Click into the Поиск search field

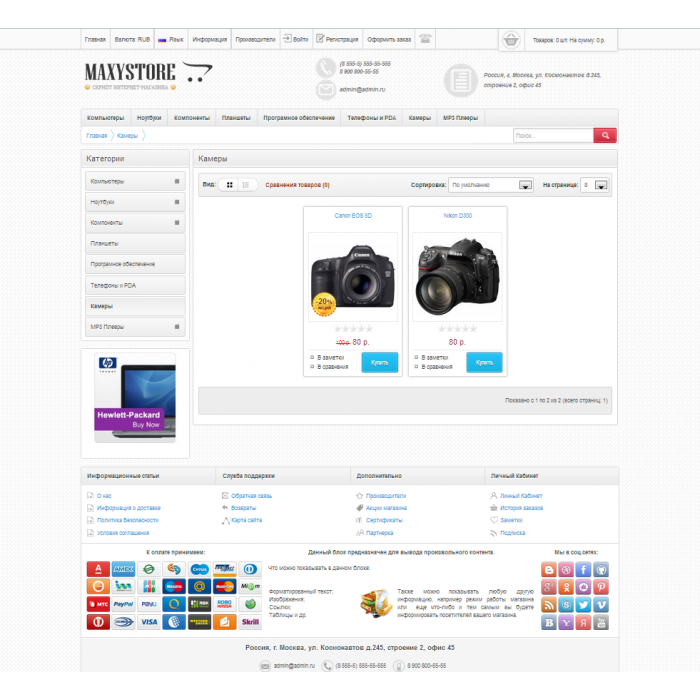[553, 135]
